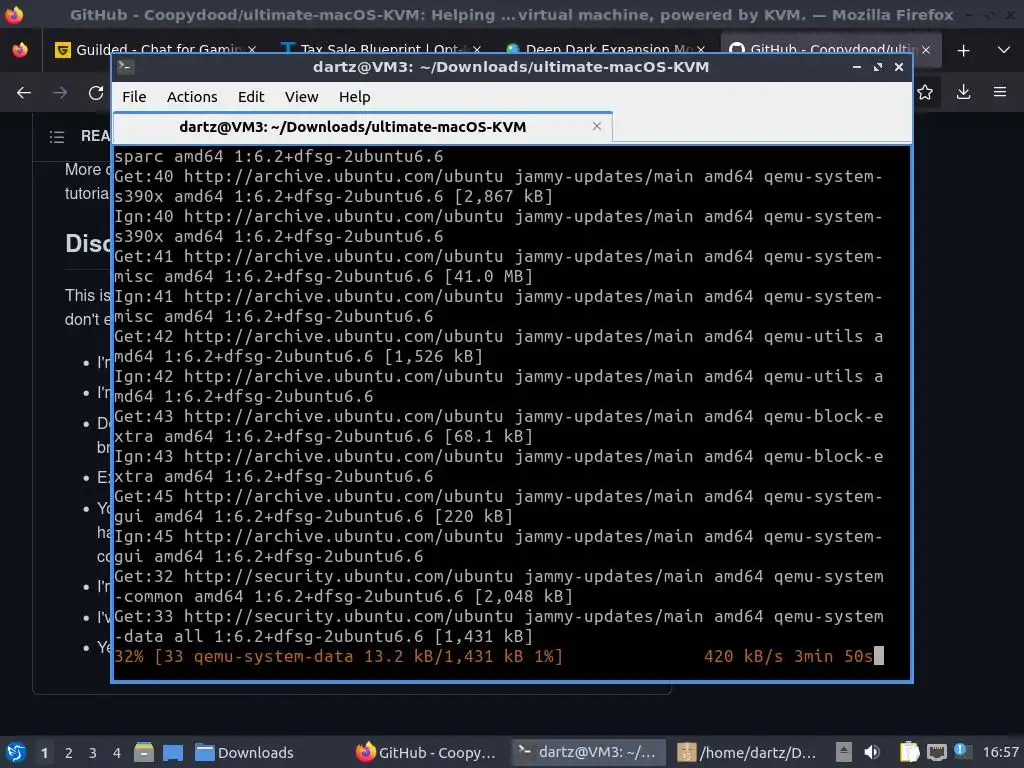This screenshot has height=768, width=1024.
Task: Open the LXQt start menu
Action: click(x=16, y=752)
